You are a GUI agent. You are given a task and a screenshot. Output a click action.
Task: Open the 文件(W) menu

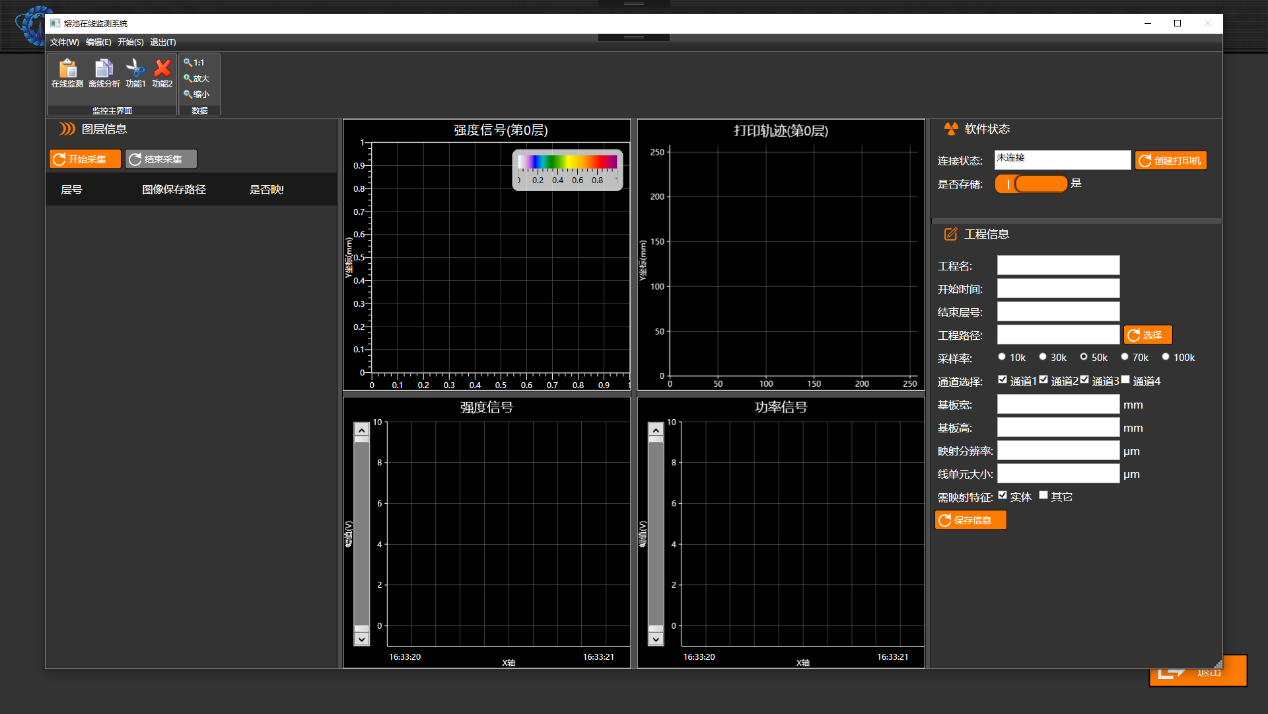[64, 42]
